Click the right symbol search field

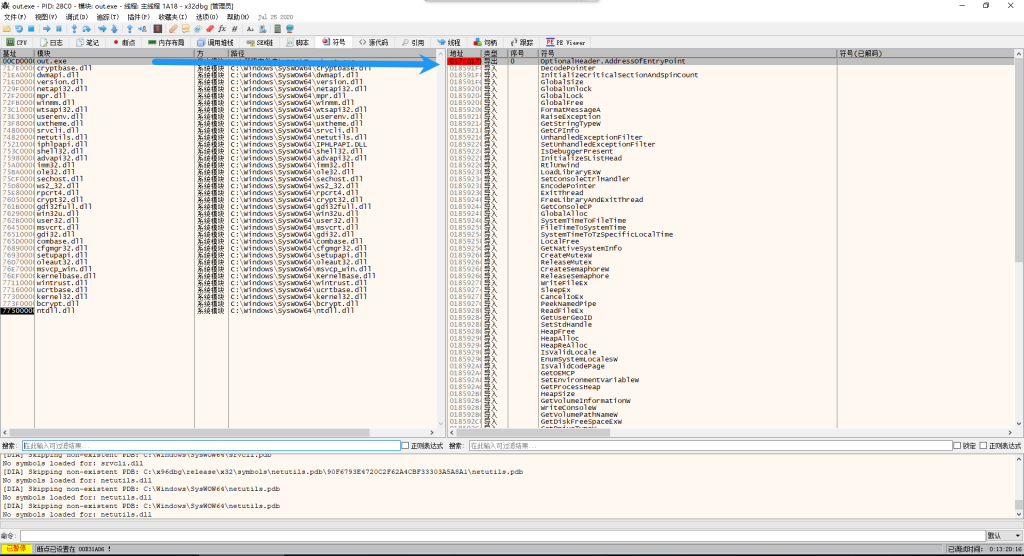tap(711, 446)
